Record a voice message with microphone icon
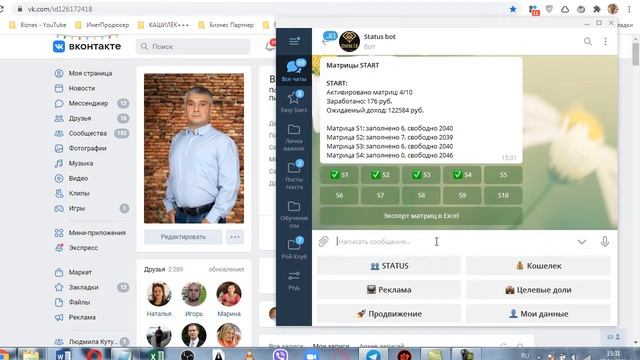Screen dimensions: 640x360 (605, 242)
